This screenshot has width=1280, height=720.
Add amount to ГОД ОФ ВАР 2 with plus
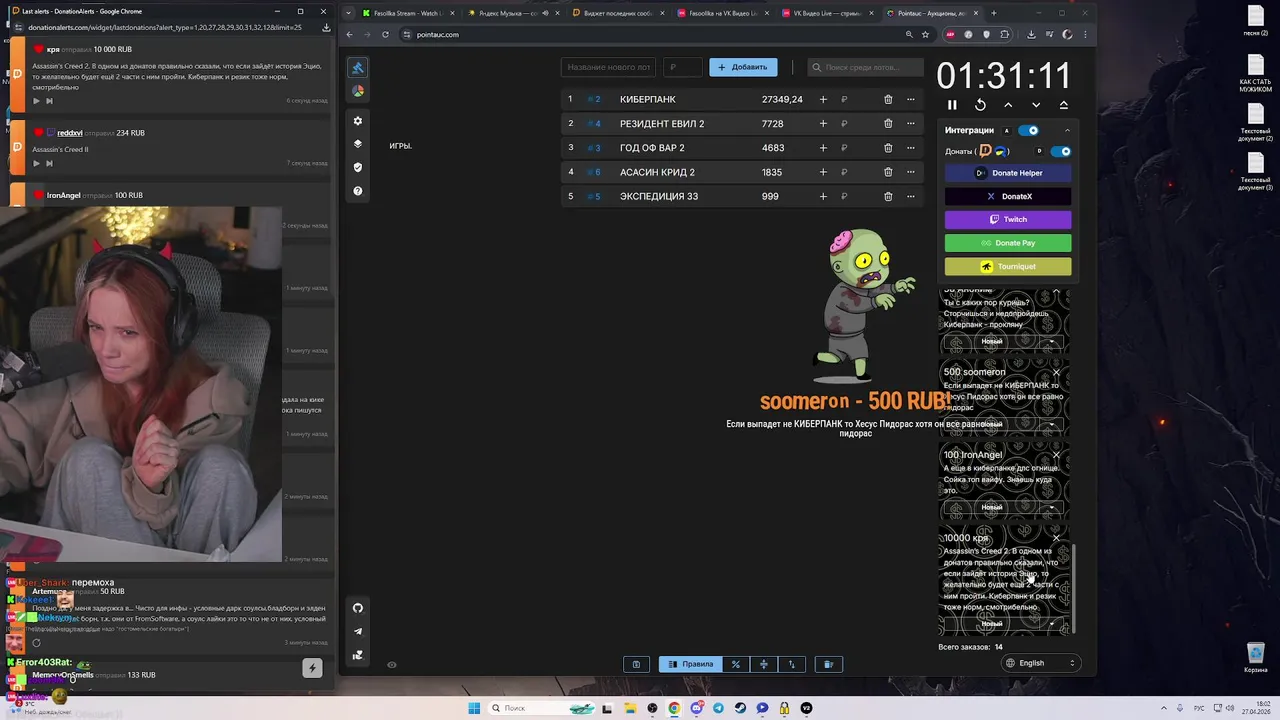coord(823,148)
